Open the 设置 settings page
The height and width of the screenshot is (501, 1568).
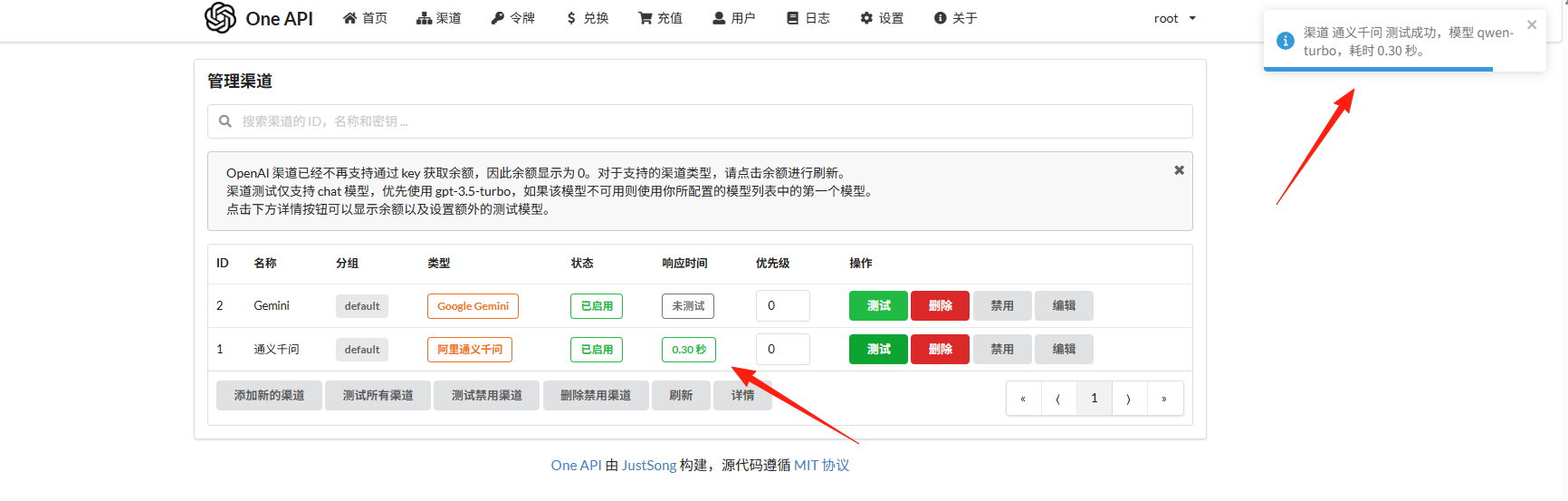click(x=882, y=18)
